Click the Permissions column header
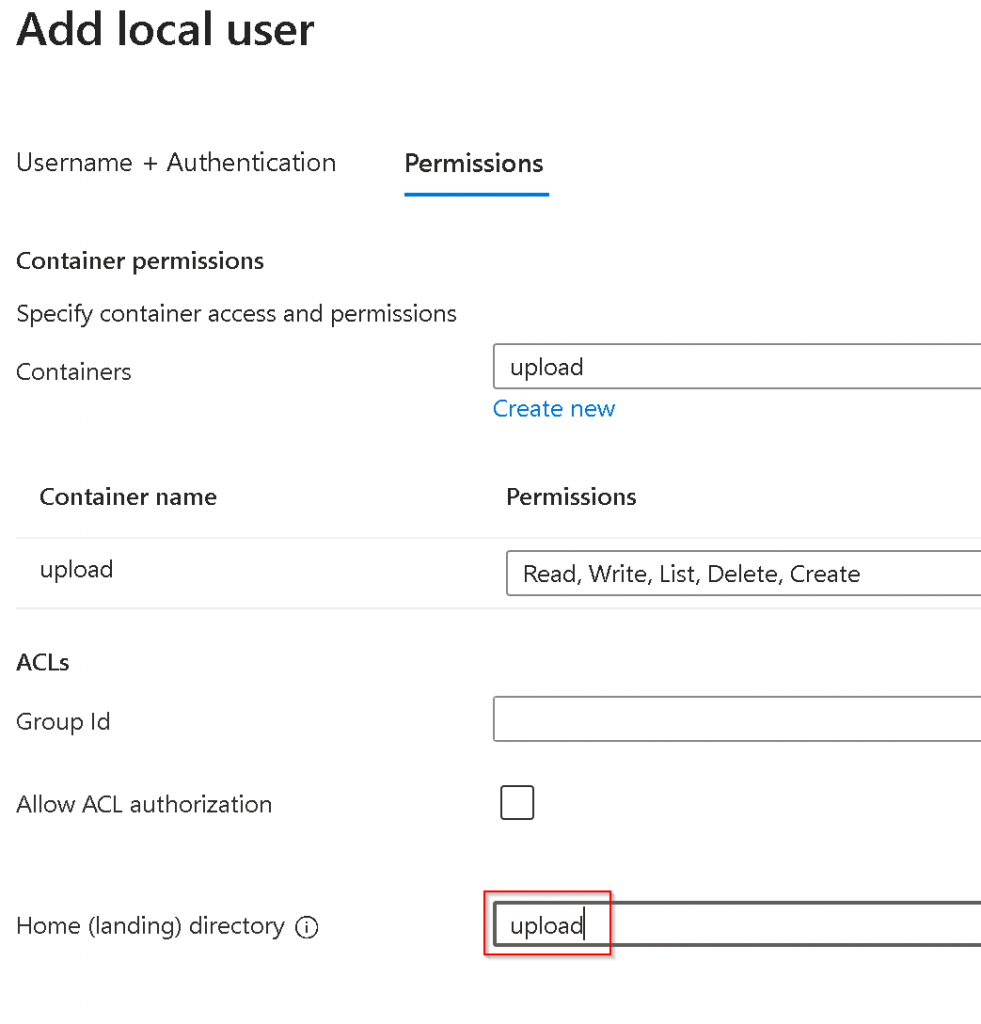Image resolution: width=981 pixels, height=1024 pixels. (571, 497)
